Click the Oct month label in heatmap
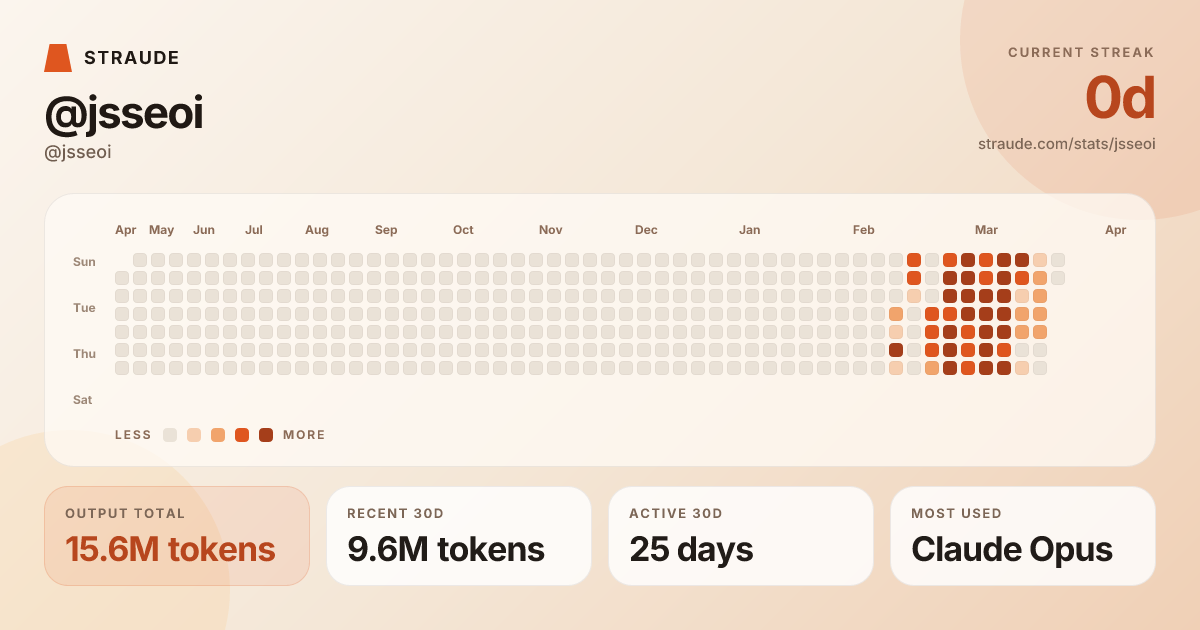 (x=463, y=230)
